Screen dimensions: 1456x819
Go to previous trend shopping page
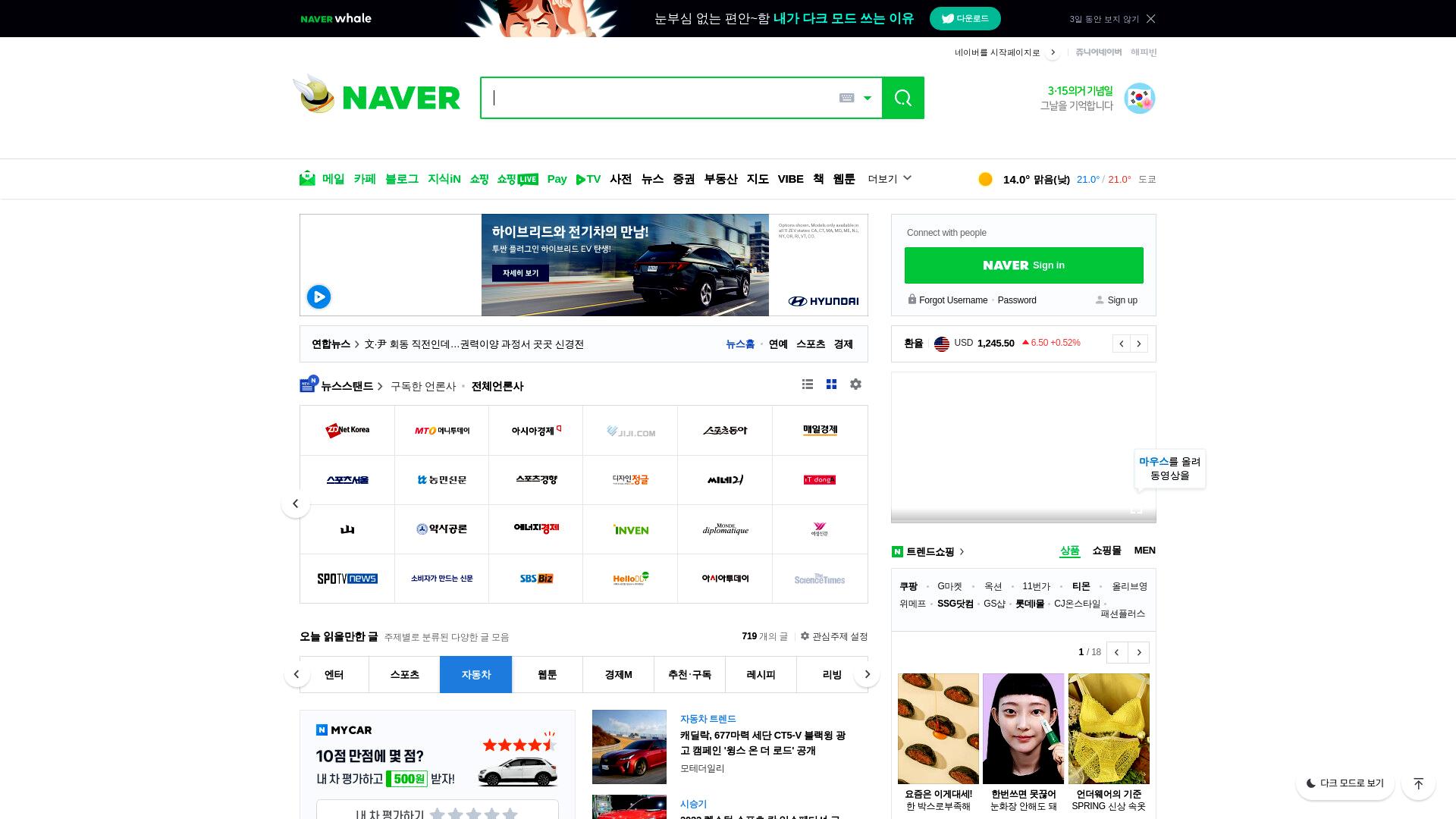point(1116,652)
